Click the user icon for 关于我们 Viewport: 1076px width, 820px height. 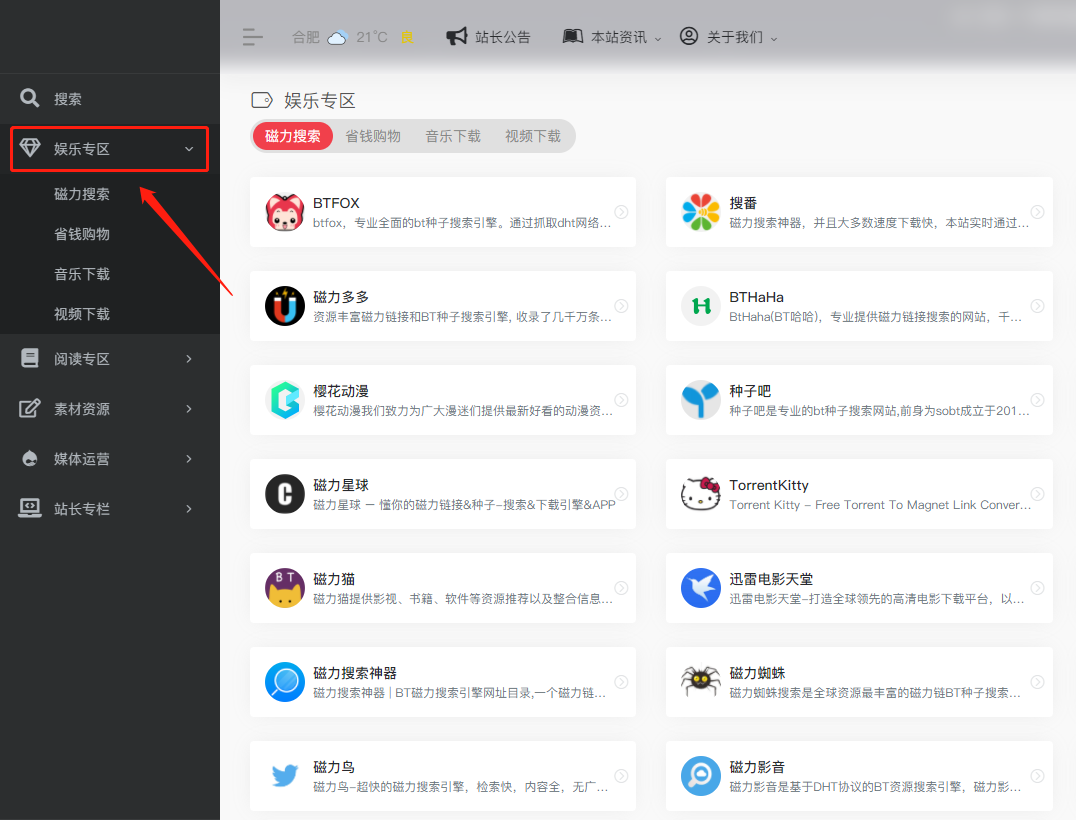[x=688, y=36]
